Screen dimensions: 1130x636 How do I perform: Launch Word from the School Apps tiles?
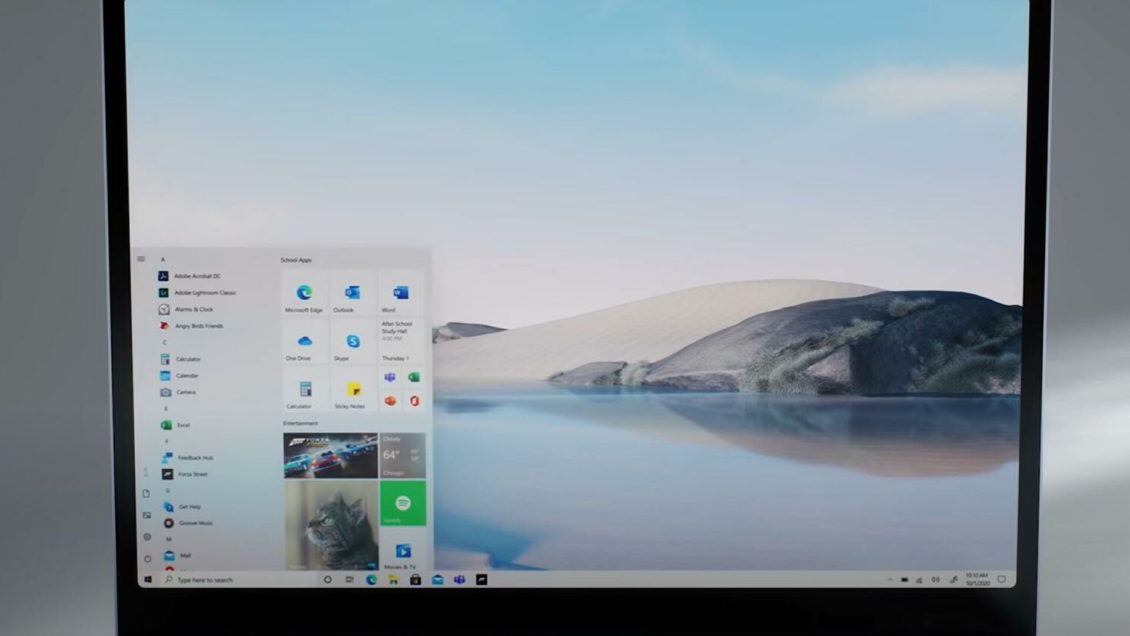401,295
